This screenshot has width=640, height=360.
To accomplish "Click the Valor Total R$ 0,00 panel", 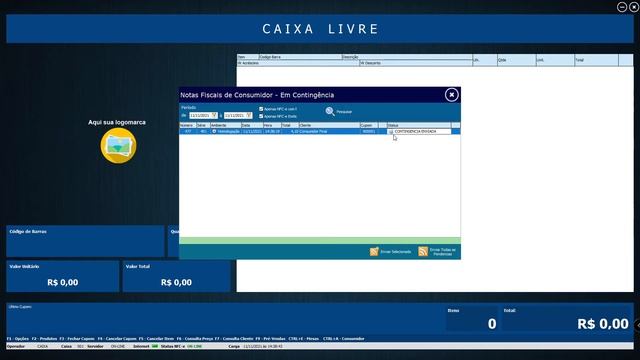I will point(176,276).
